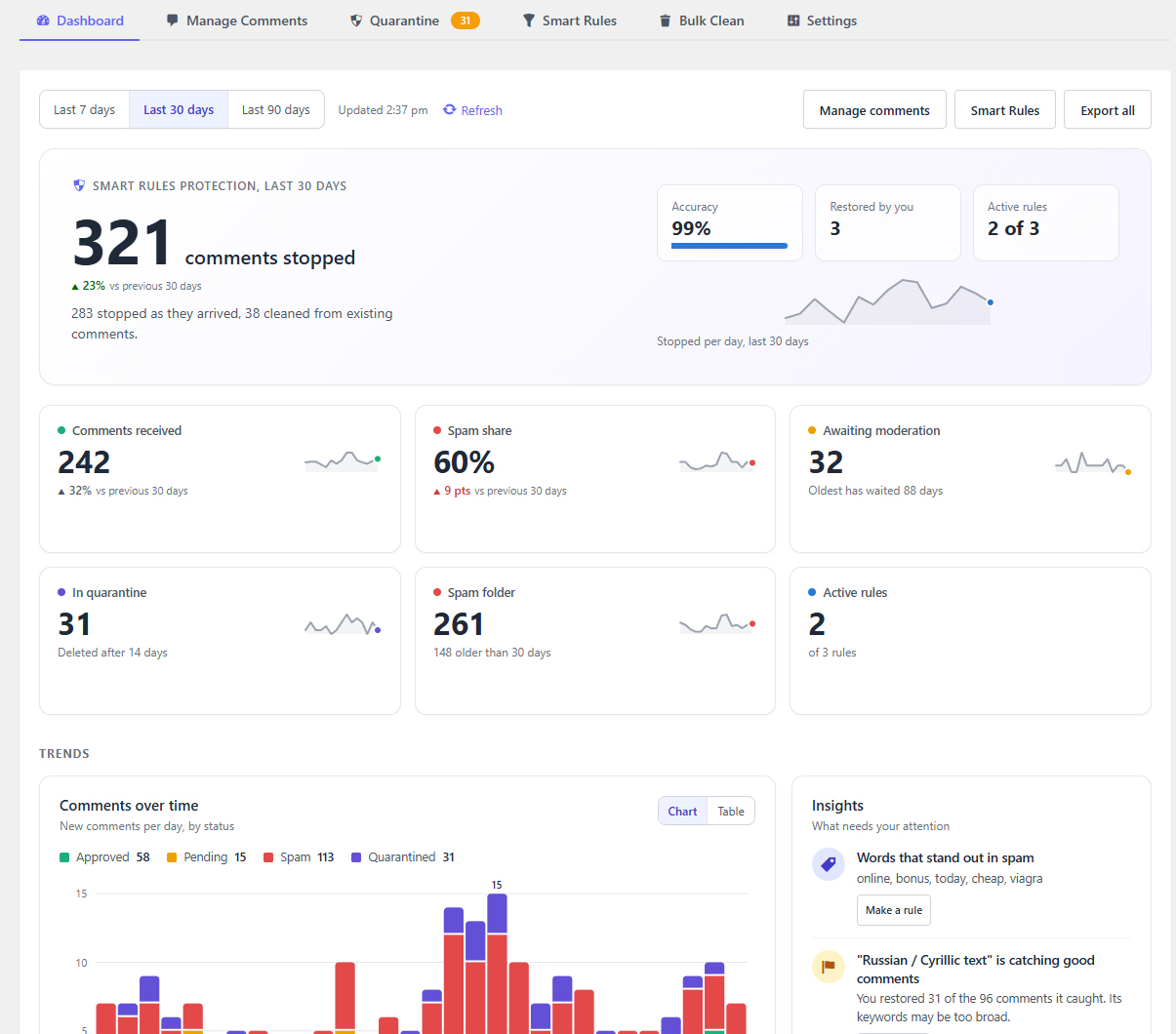Open the Spam share 60% card
1176x1034 pixels.
pos(595,479)
